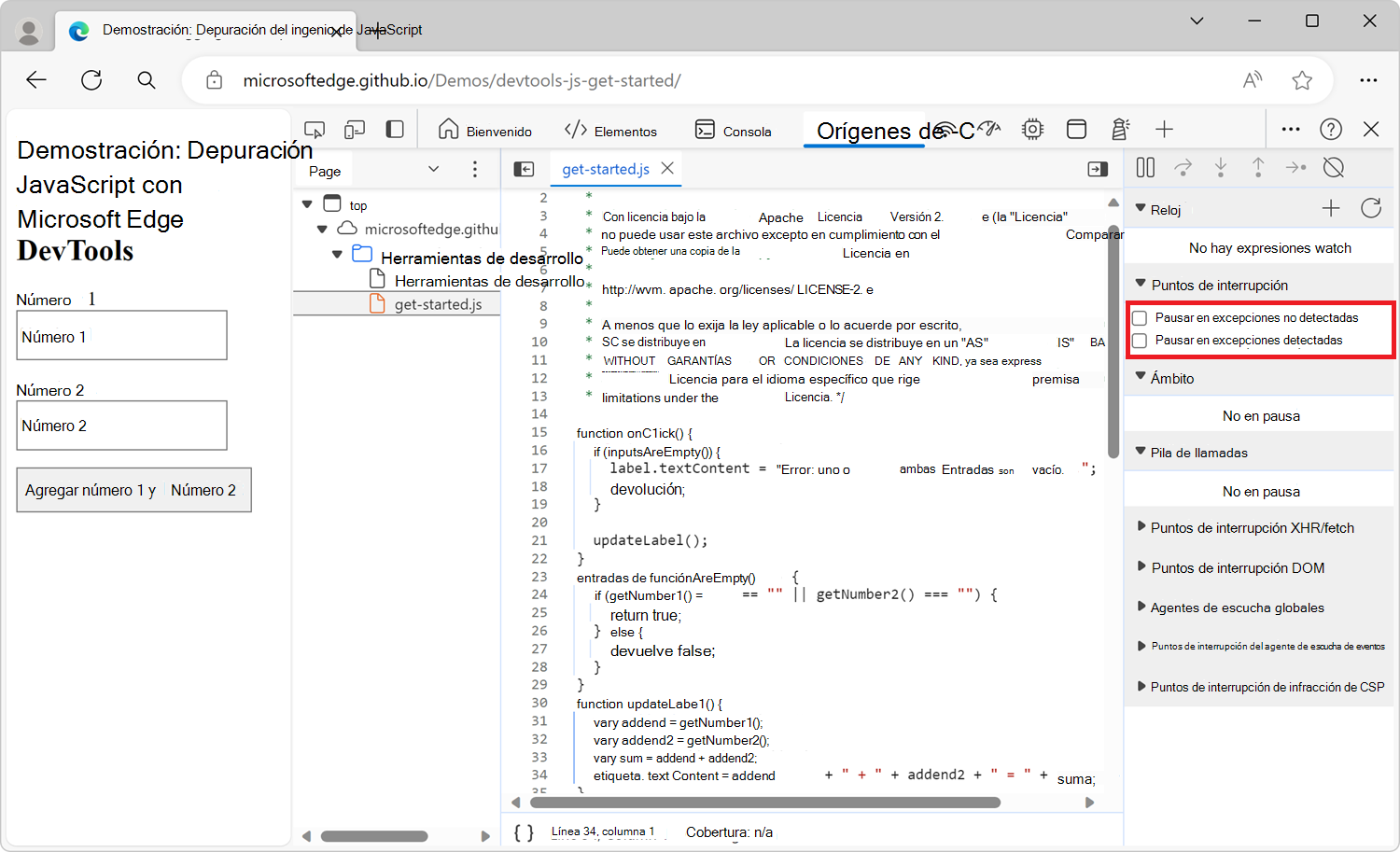Enable Pausar en excepciones detectadas
This screenshot has height=852, width=1400.
pyautogui.click(x=1140, y=341)
